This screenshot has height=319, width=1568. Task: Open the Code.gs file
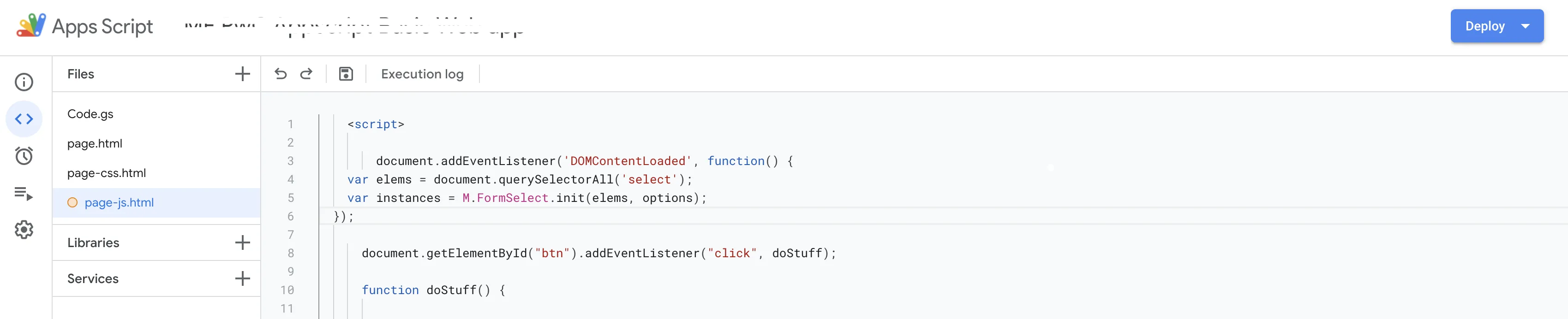pyautogui.click(x=90, y=114)
